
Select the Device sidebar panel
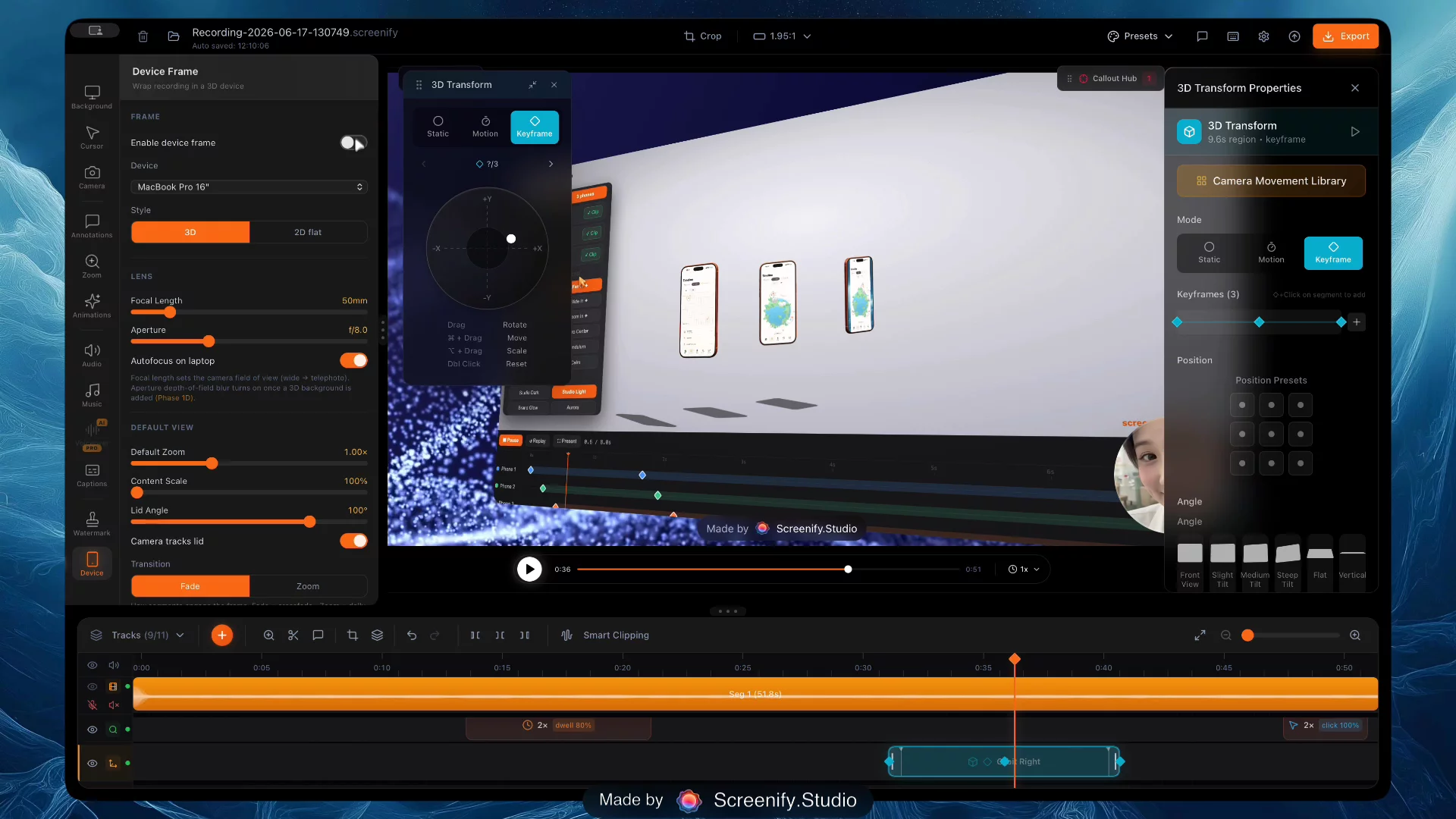pos(92,564)
